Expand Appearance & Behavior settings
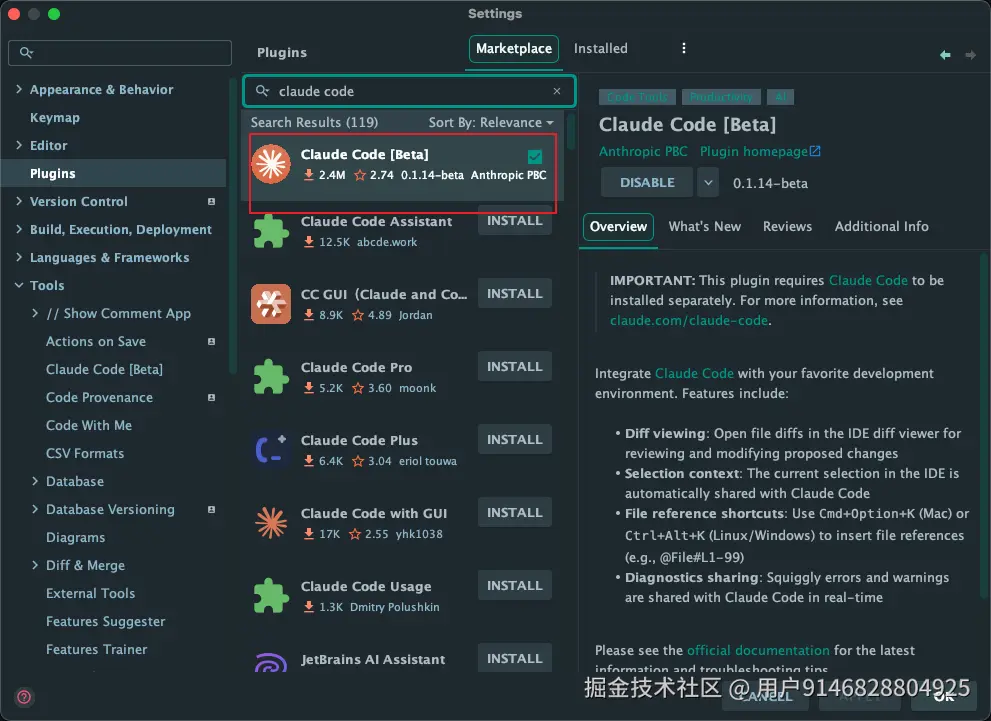991x721 pixels. 19,89
